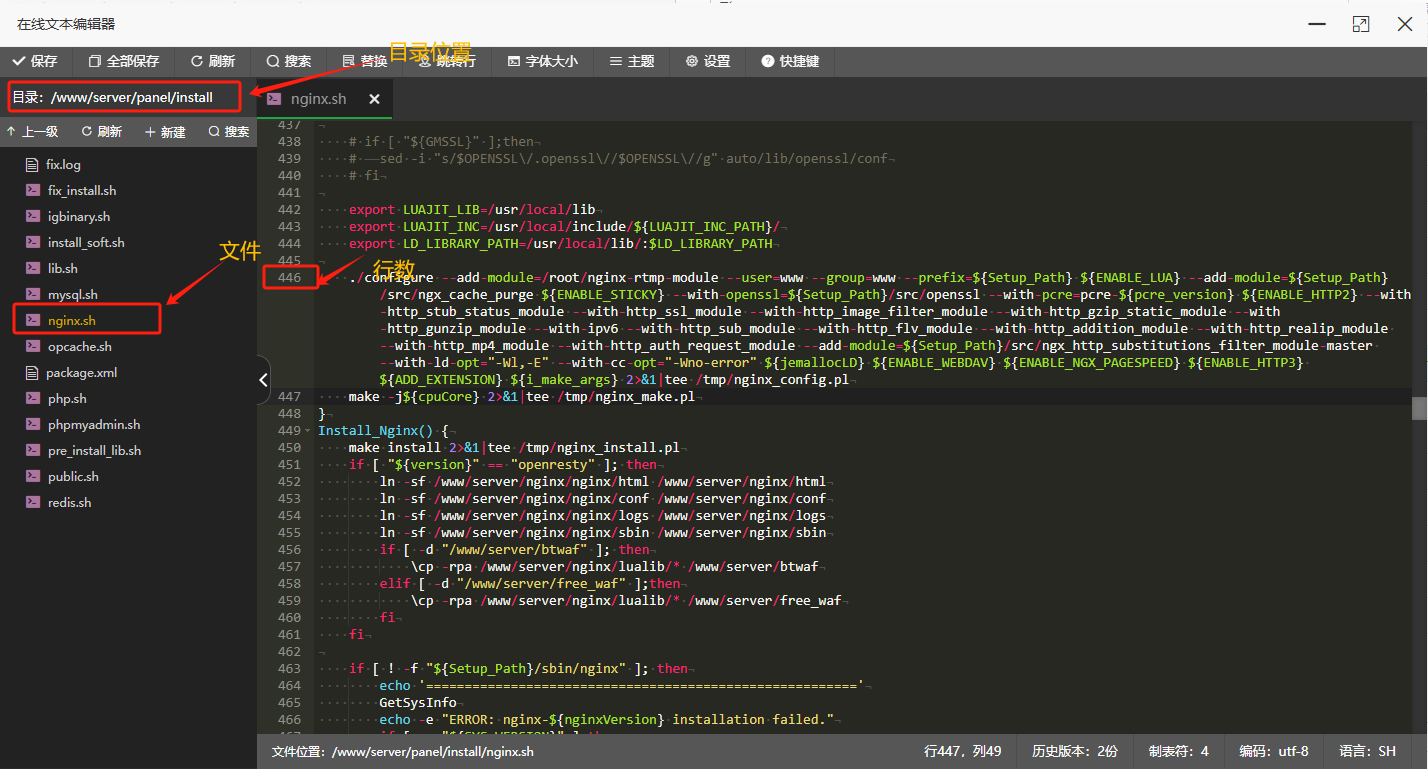The width and height of the screenshot is (1428, 769).
Task: Click the GetSysInfo line in code
Action: (x=418, y=703)
